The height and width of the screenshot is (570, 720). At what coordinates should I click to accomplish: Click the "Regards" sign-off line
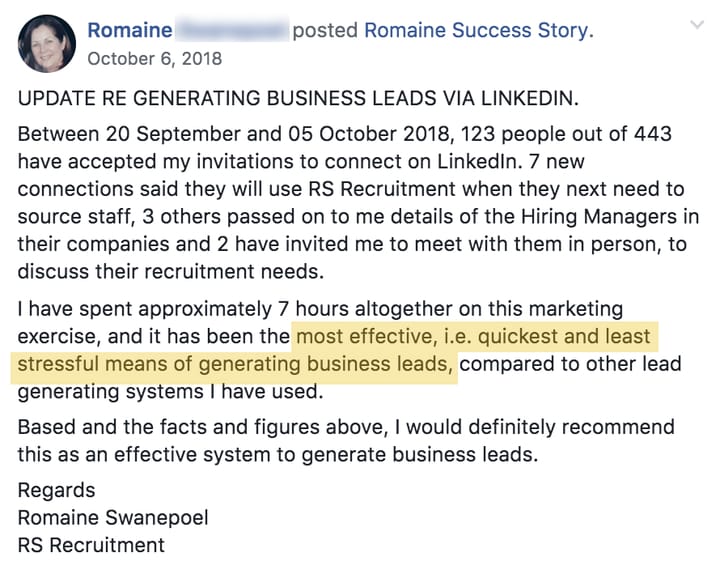pos(56,490)
